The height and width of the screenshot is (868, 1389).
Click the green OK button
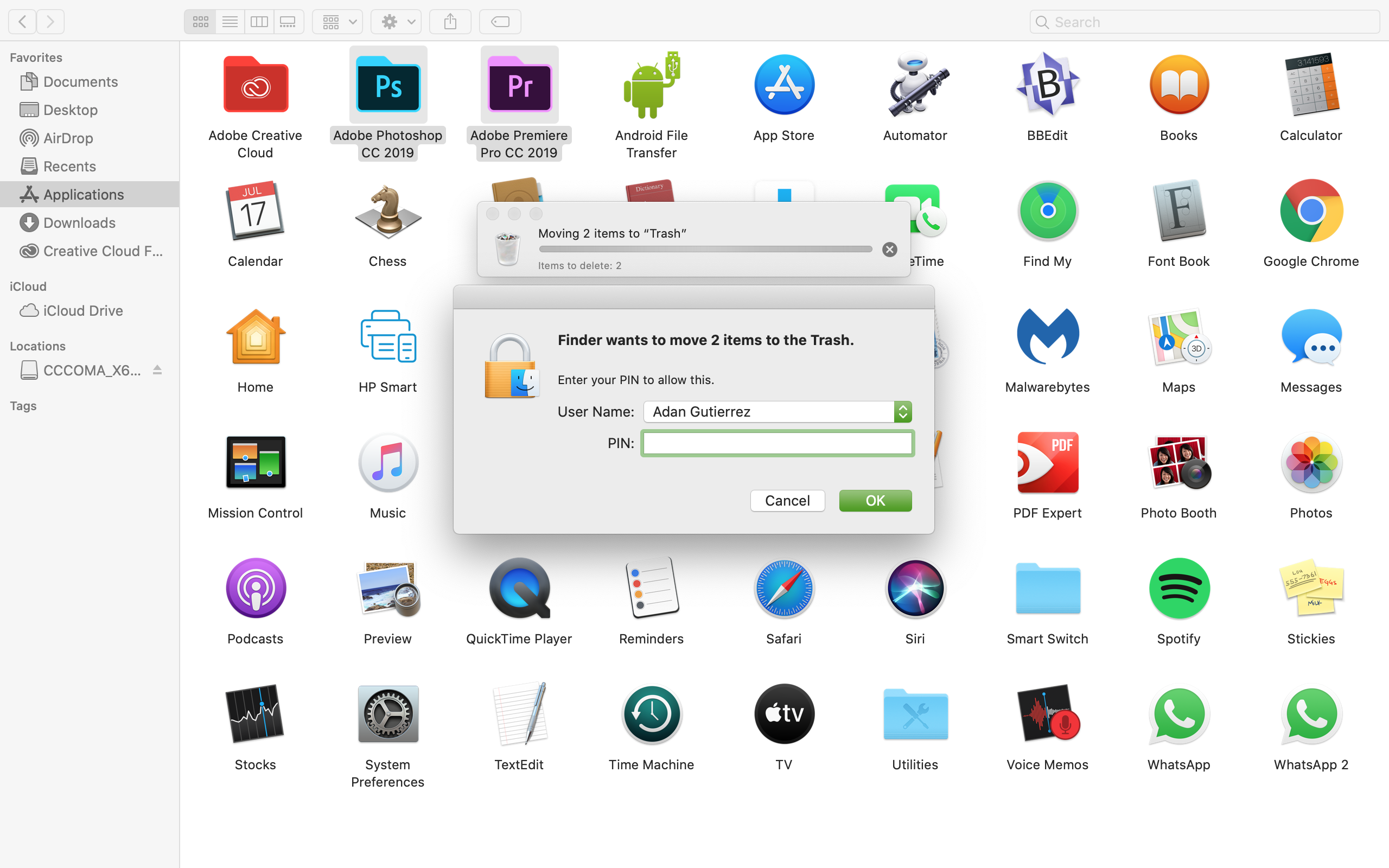tap(875, 501)
